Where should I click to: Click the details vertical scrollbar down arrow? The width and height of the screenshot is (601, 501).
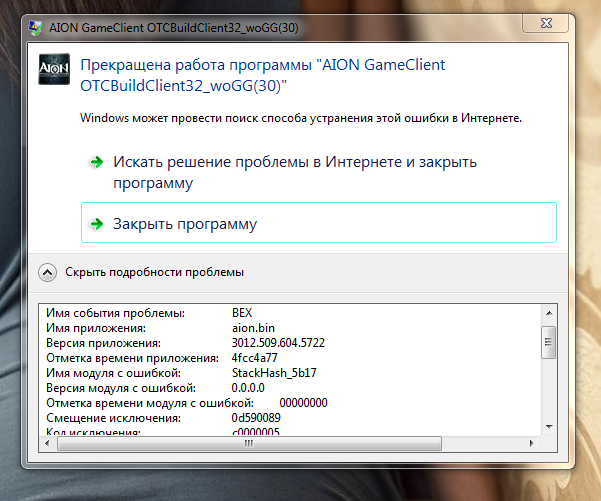pyautogui.click(x=549, y=427)
